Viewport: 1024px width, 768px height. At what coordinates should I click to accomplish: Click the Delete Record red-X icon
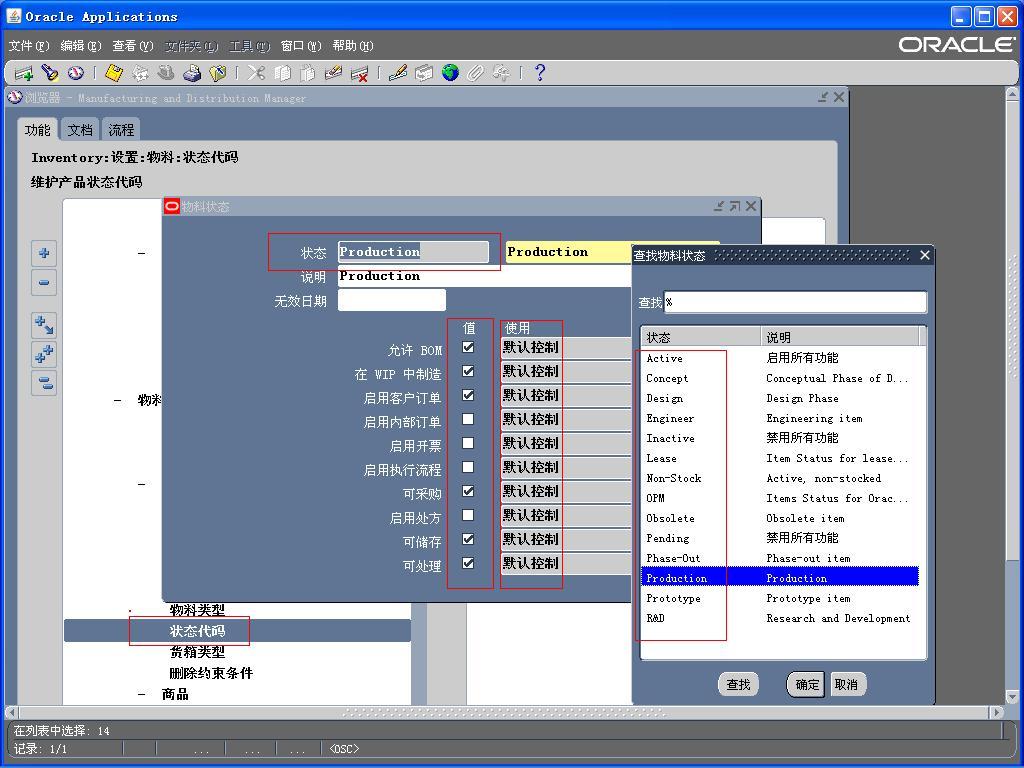(359, 73)
